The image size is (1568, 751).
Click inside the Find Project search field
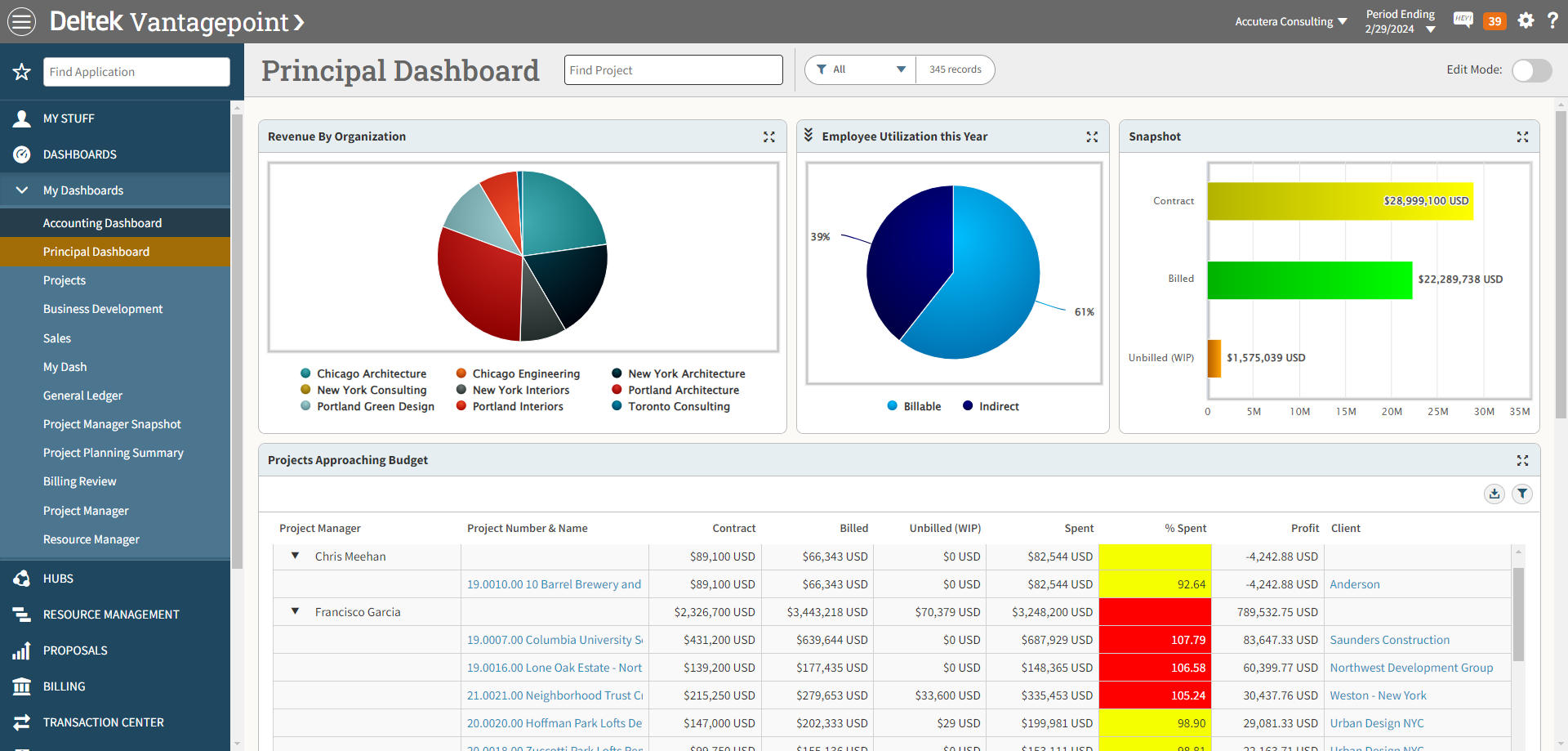click(x=673, y=69)
